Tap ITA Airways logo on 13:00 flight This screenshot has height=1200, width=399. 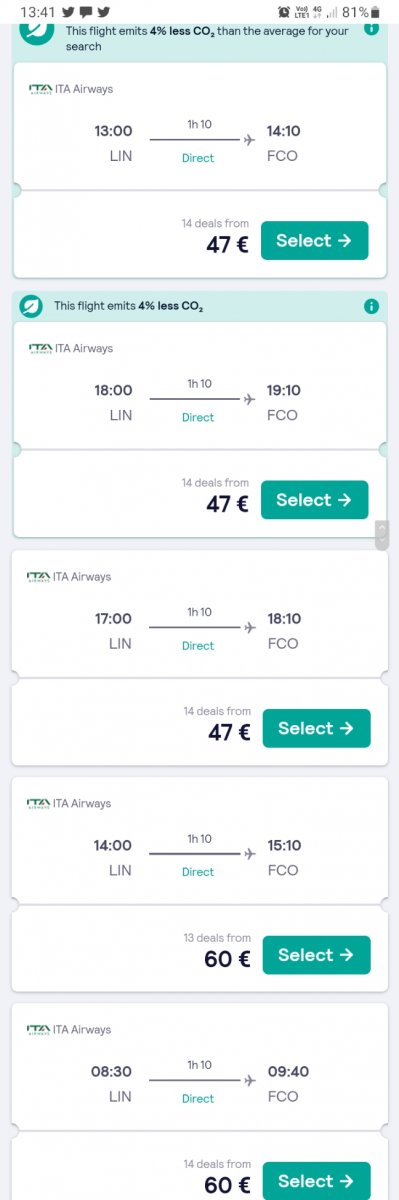(40, 89)
